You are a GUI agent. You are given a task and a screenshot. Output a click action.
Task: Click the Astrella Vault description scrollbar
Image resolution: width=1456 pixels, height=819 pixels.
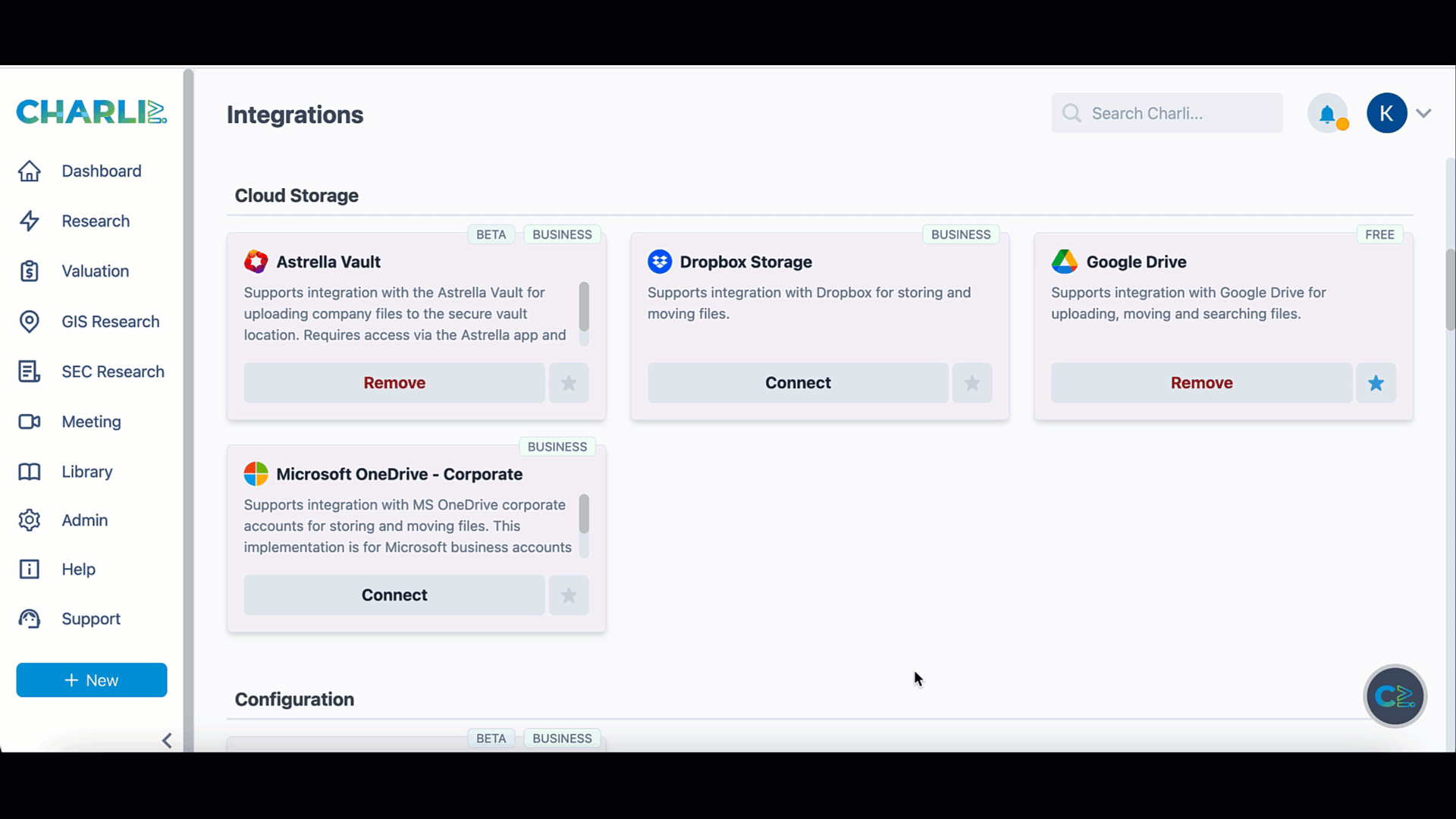click(x=584, y=307)
